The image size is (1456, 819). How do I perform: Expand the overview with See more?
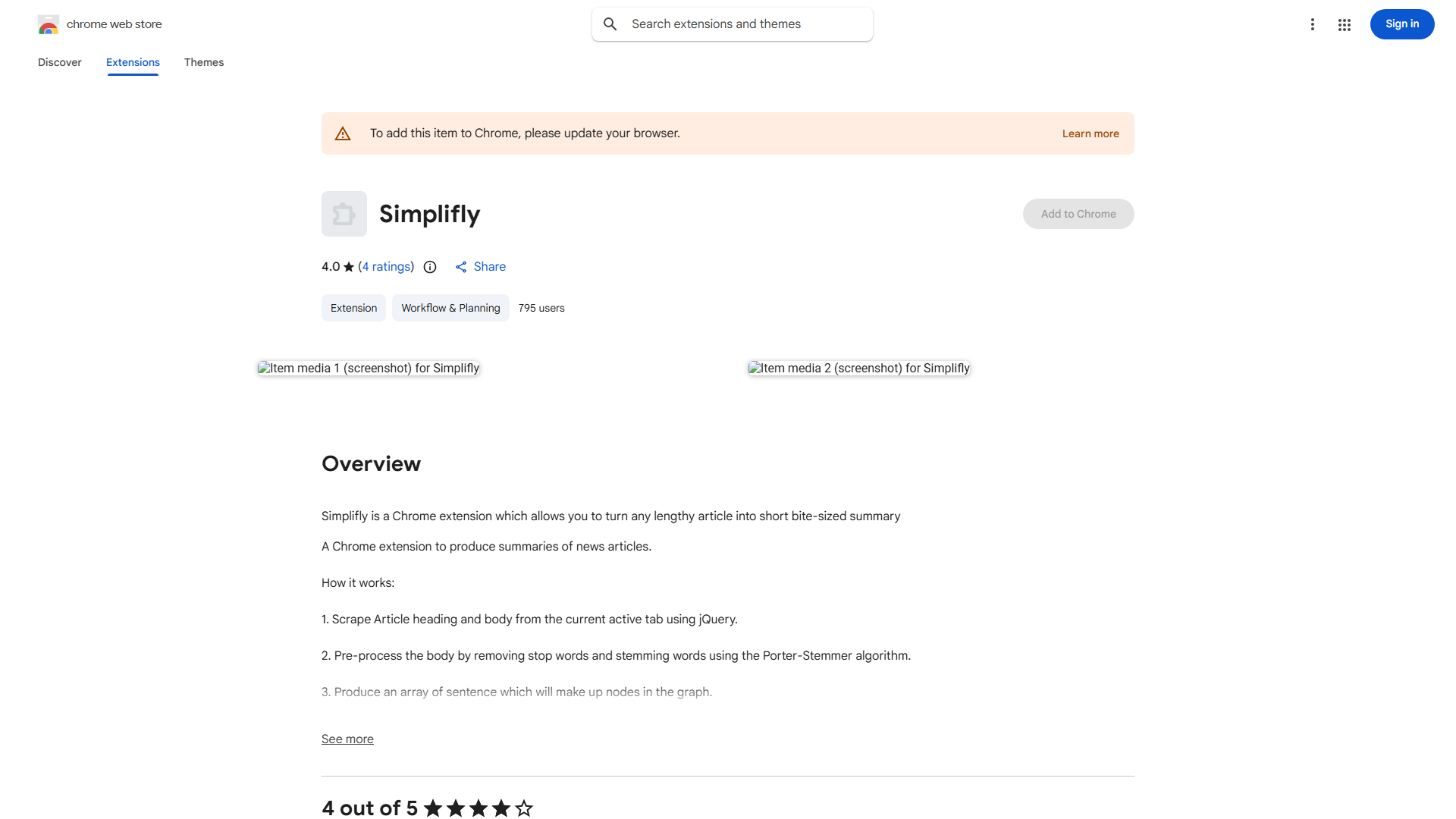[347, 739]
